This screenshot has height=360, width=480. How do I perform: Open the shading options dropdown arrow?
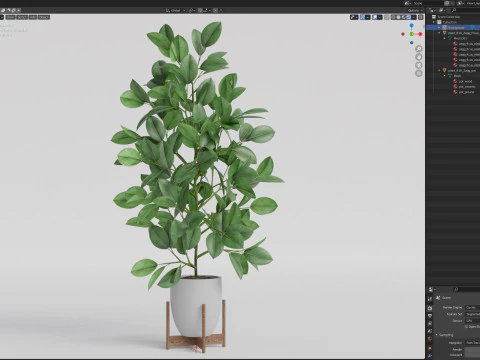[x=414, y=17]
